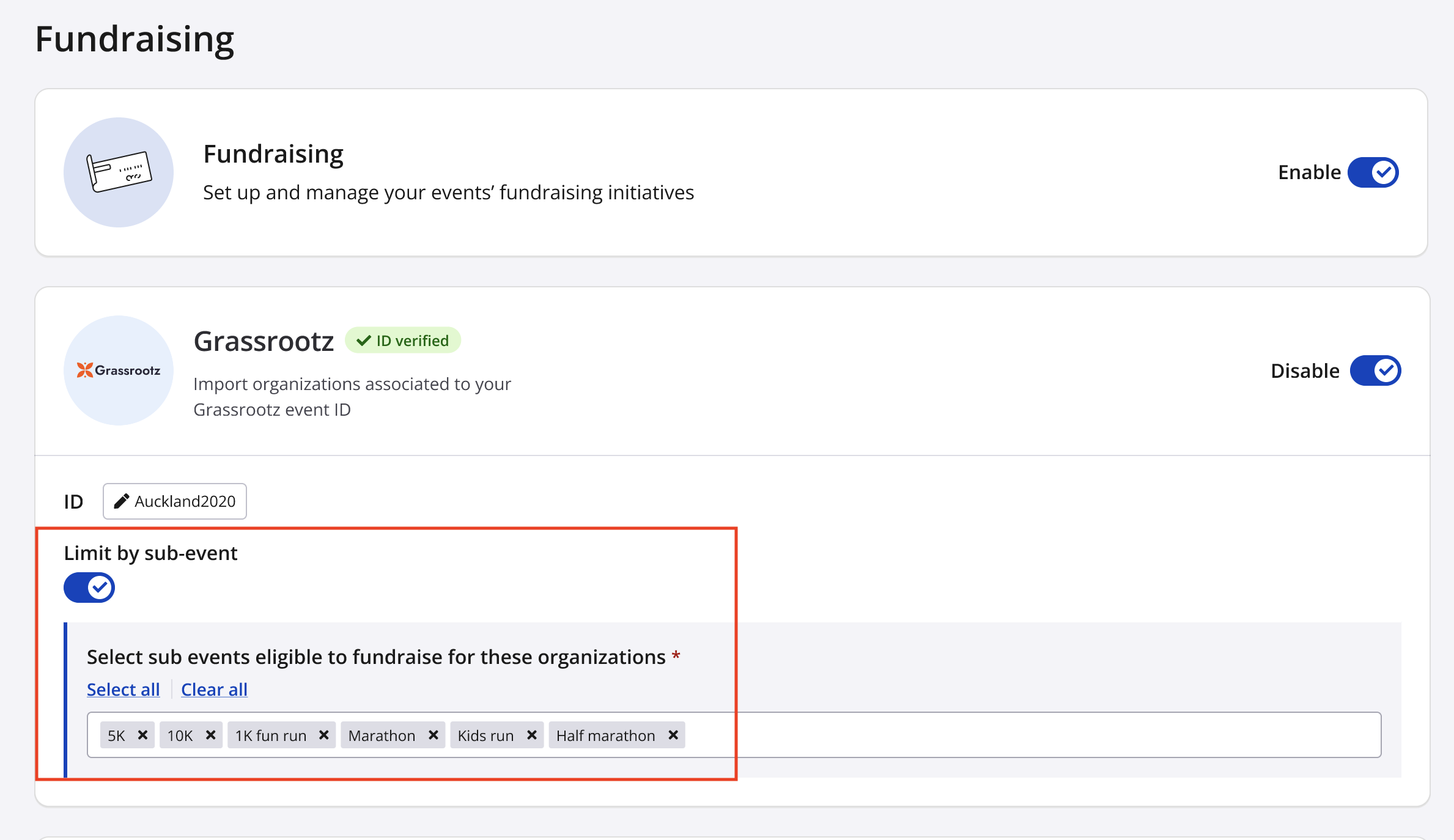Click the 1K fun run tag label
1454x840 pixels.
271,735
